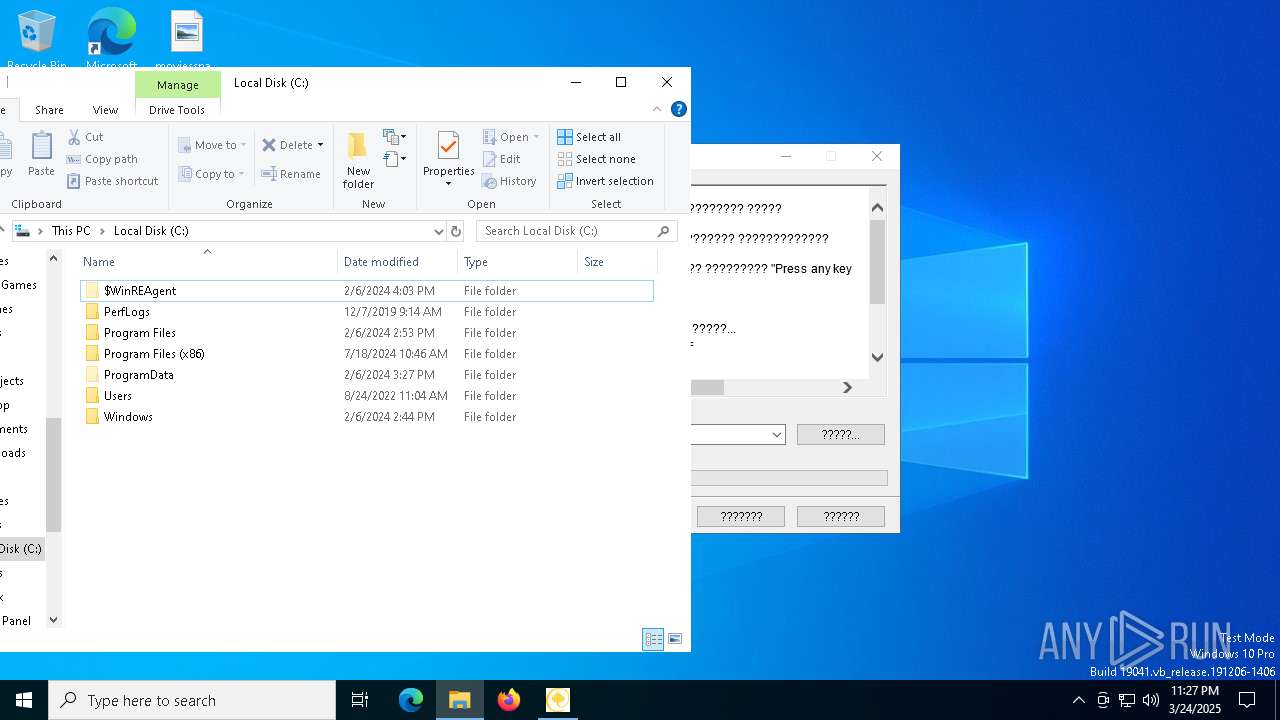Select Disk (C:) in navigation pane
This screenshot has height=720, width=1280.
tap(21, 549)
